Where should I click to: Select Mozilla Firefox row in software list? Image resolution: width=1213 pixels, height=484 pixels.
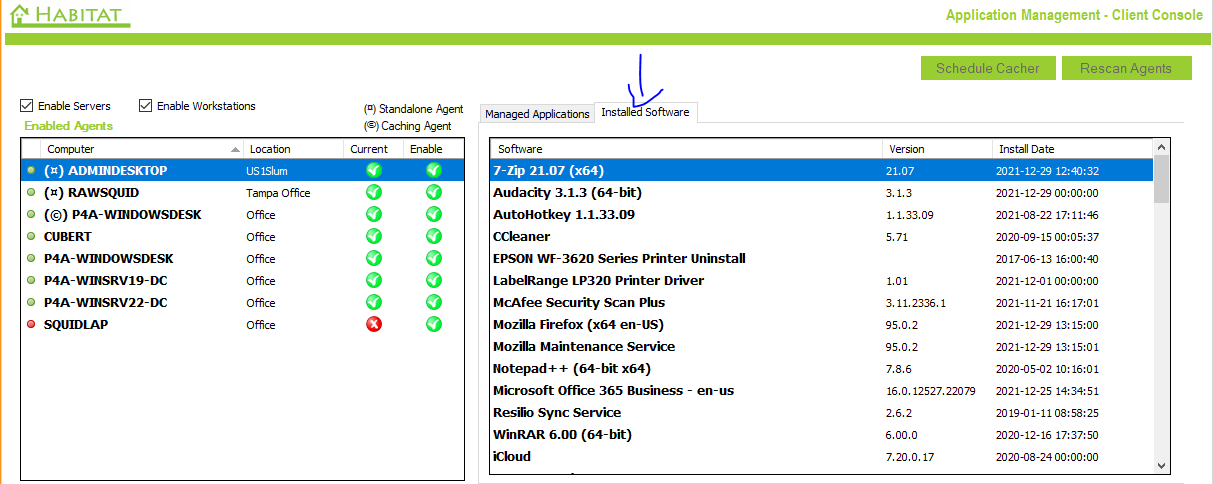(578, 325)
